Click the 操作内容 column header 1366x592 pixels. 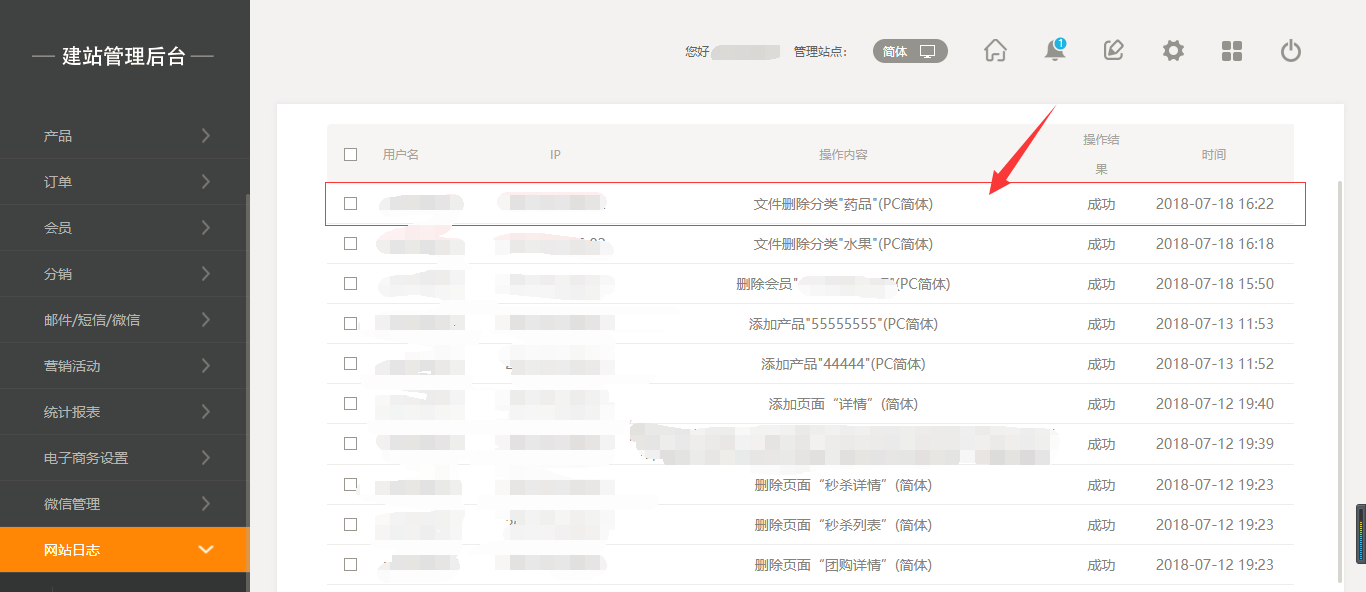click(843, 155)
